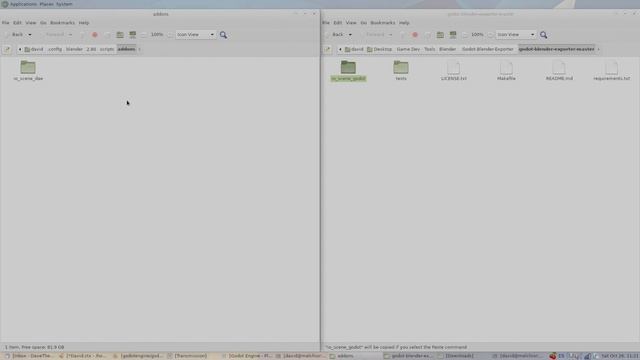Click red stop button in addons window
640x360 pixels.
tap(95, 35)
